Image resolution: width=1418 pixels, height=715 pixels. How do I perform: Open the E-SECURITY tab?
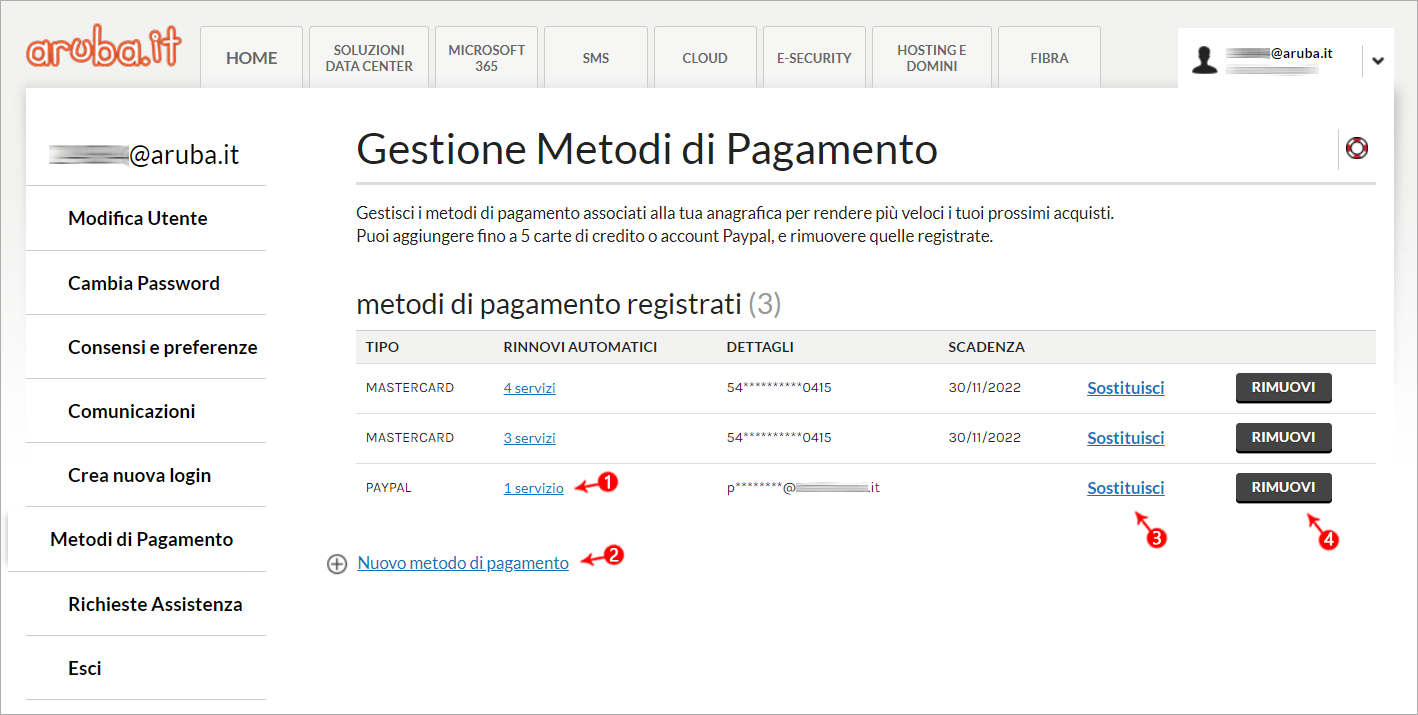coord(814,58)
